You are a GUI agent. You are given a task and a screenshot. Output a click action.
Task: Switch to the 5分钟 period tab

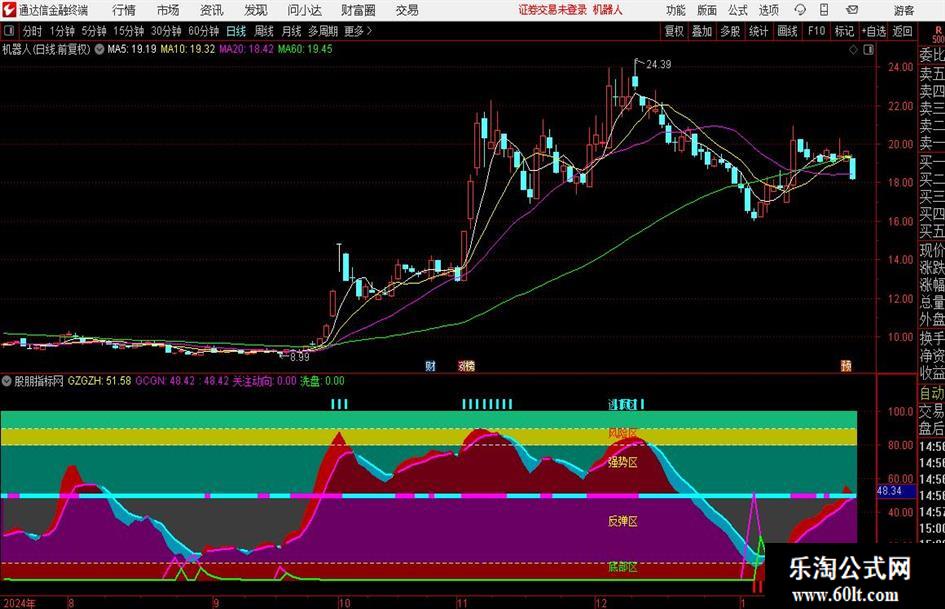(94, 31)
